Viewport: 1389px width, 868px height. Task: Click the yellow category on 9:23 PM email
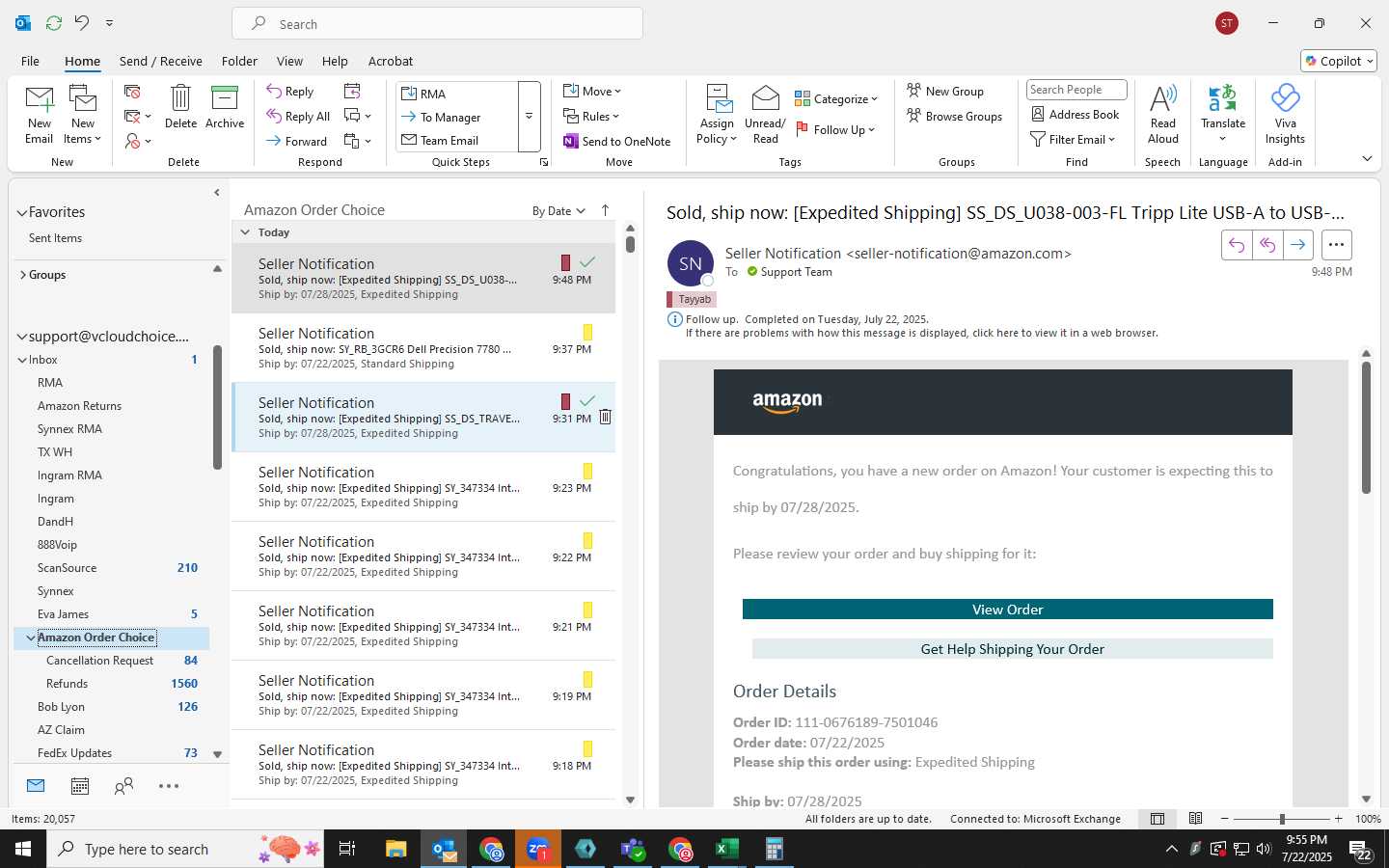[x=587, y=471]
